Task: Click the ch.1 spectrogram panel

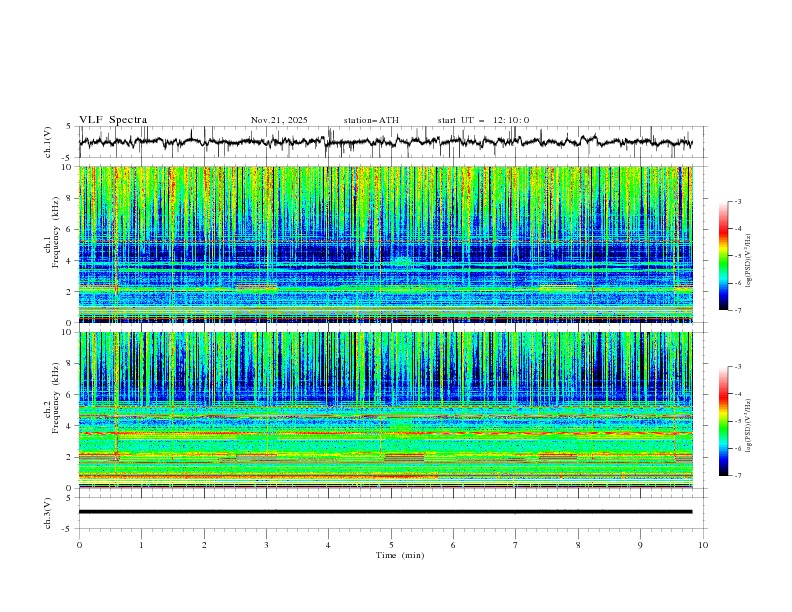Action: 385,244
